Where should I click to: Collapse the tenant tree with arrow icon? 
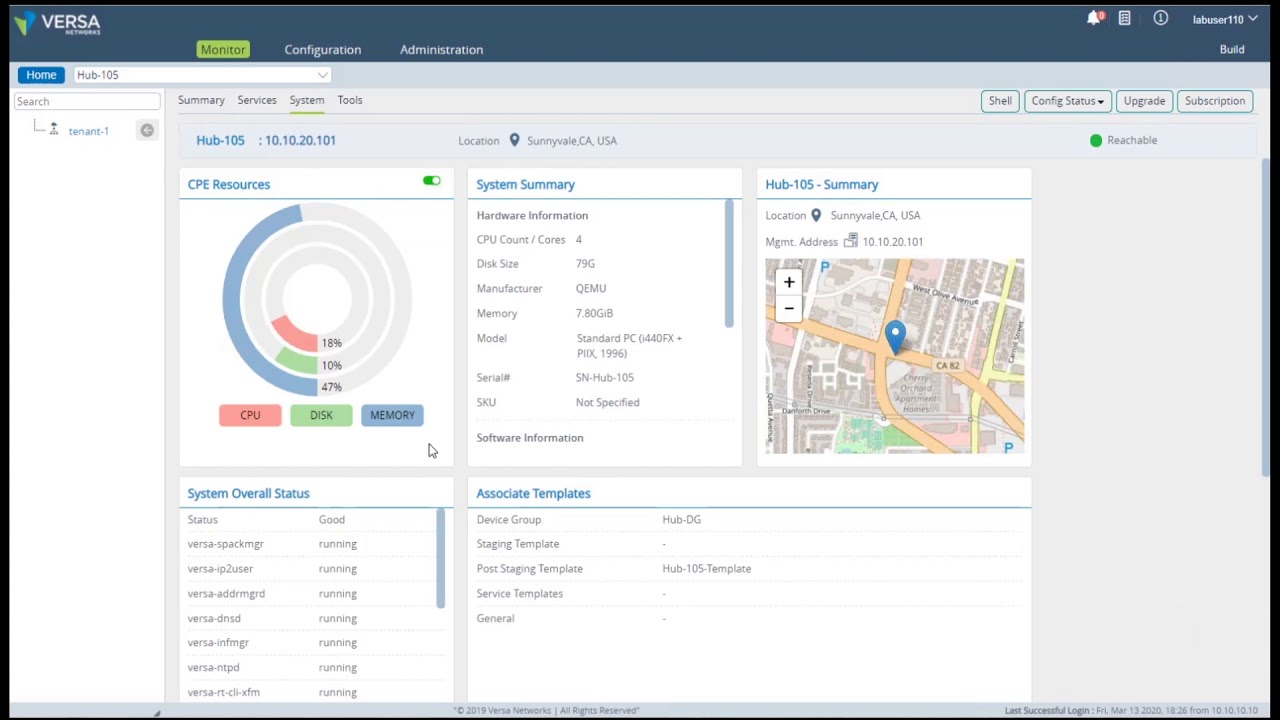coord(147,130)
